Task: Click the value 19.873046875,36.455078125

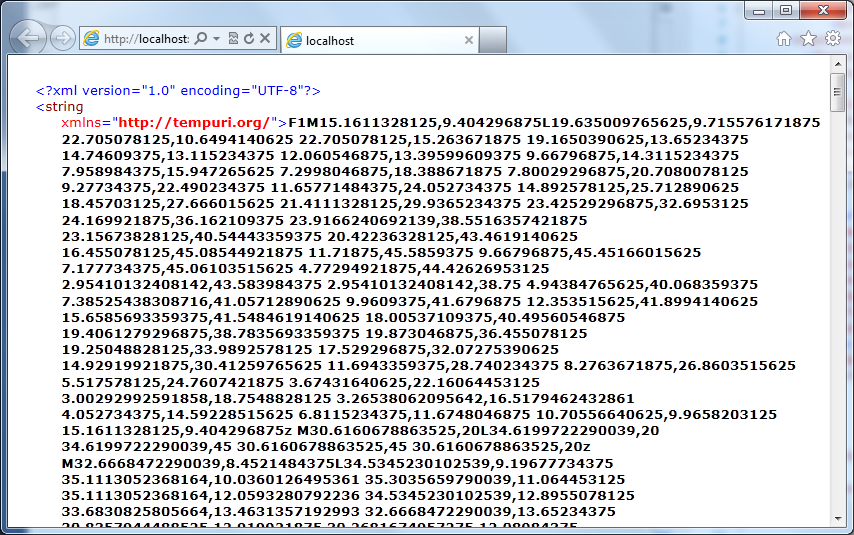Action: (x=476, y=333)
